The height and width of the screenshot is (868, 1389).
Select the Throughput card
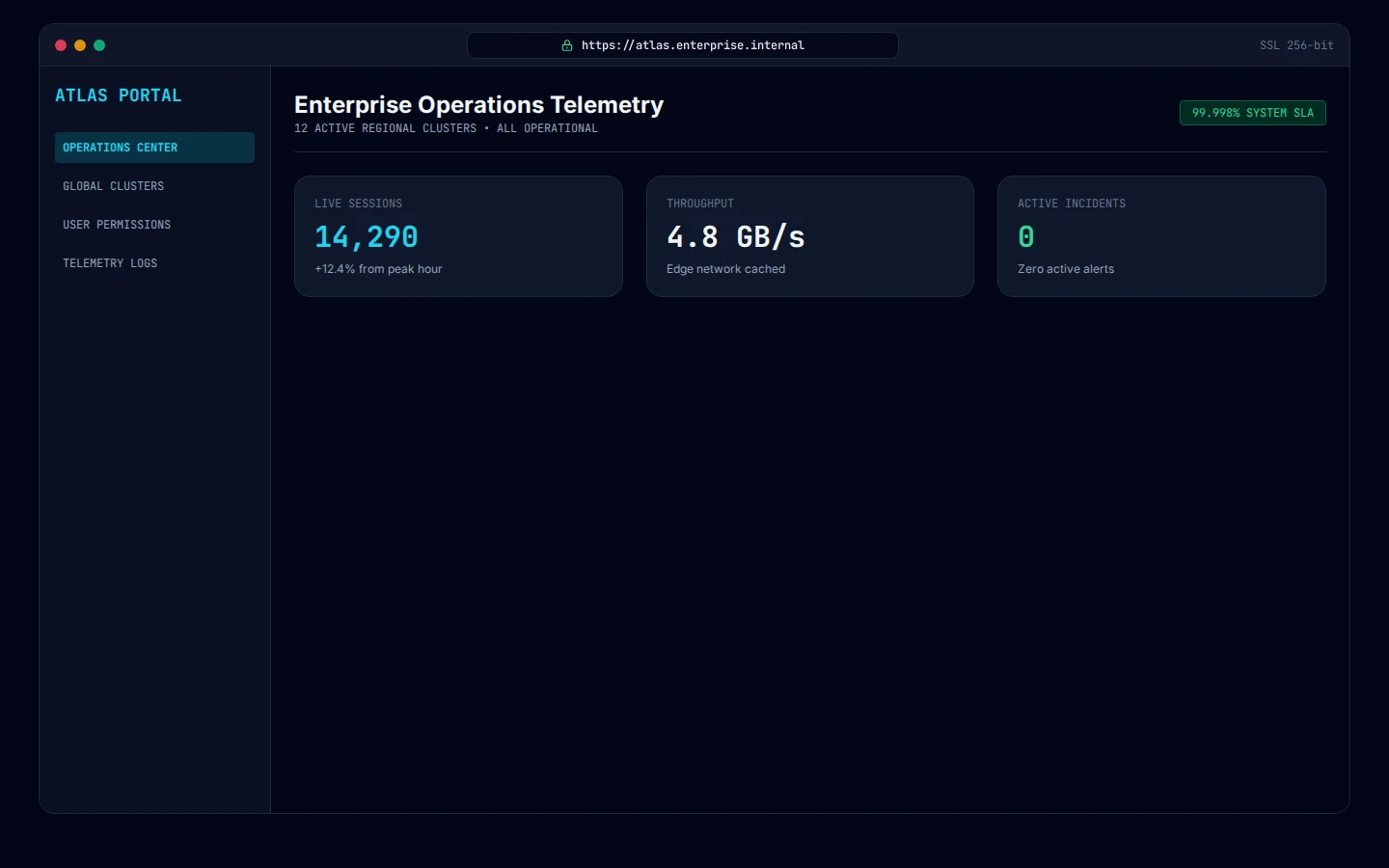pyautogui.click(x=810, y=236)
